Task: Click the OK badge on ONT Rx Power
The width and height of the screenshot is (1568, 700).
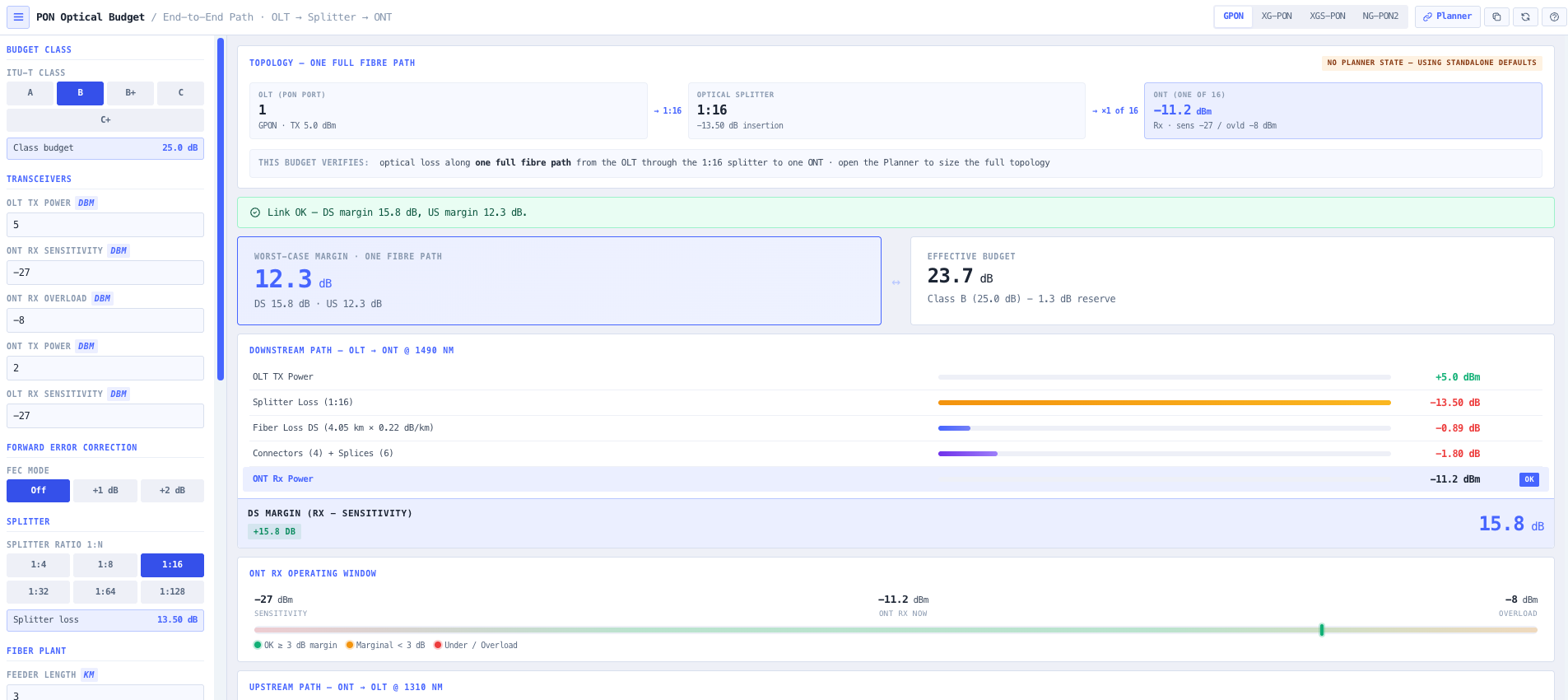Action: coord(1529,479)
